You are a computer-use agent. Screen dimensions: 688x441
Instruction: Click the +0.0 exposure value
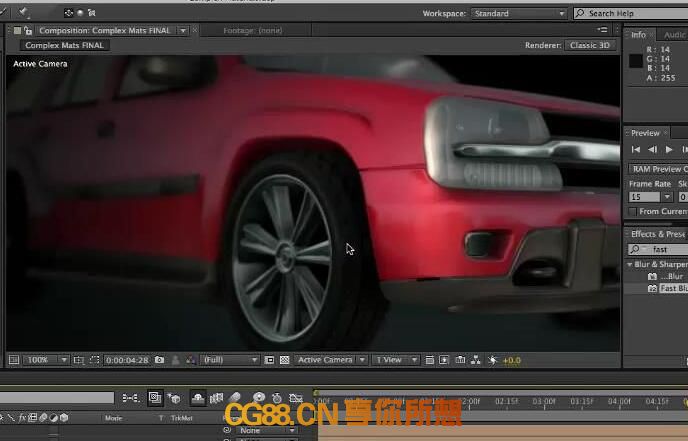coord(512,361)
